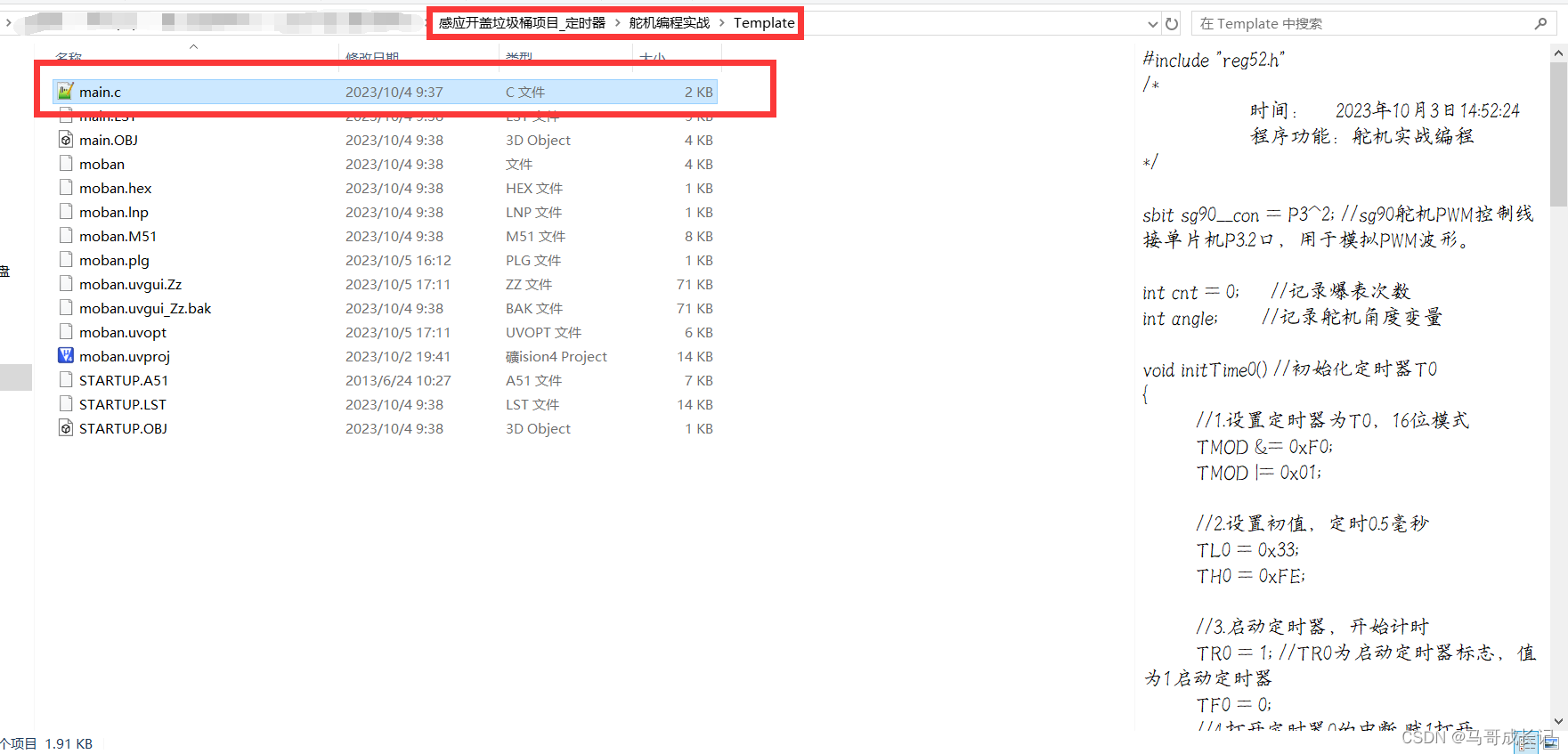The width and height of the screenshot is (1568, 754).
Task: Click the type cell "BAK 文件"
Action: tap(534, 308)
